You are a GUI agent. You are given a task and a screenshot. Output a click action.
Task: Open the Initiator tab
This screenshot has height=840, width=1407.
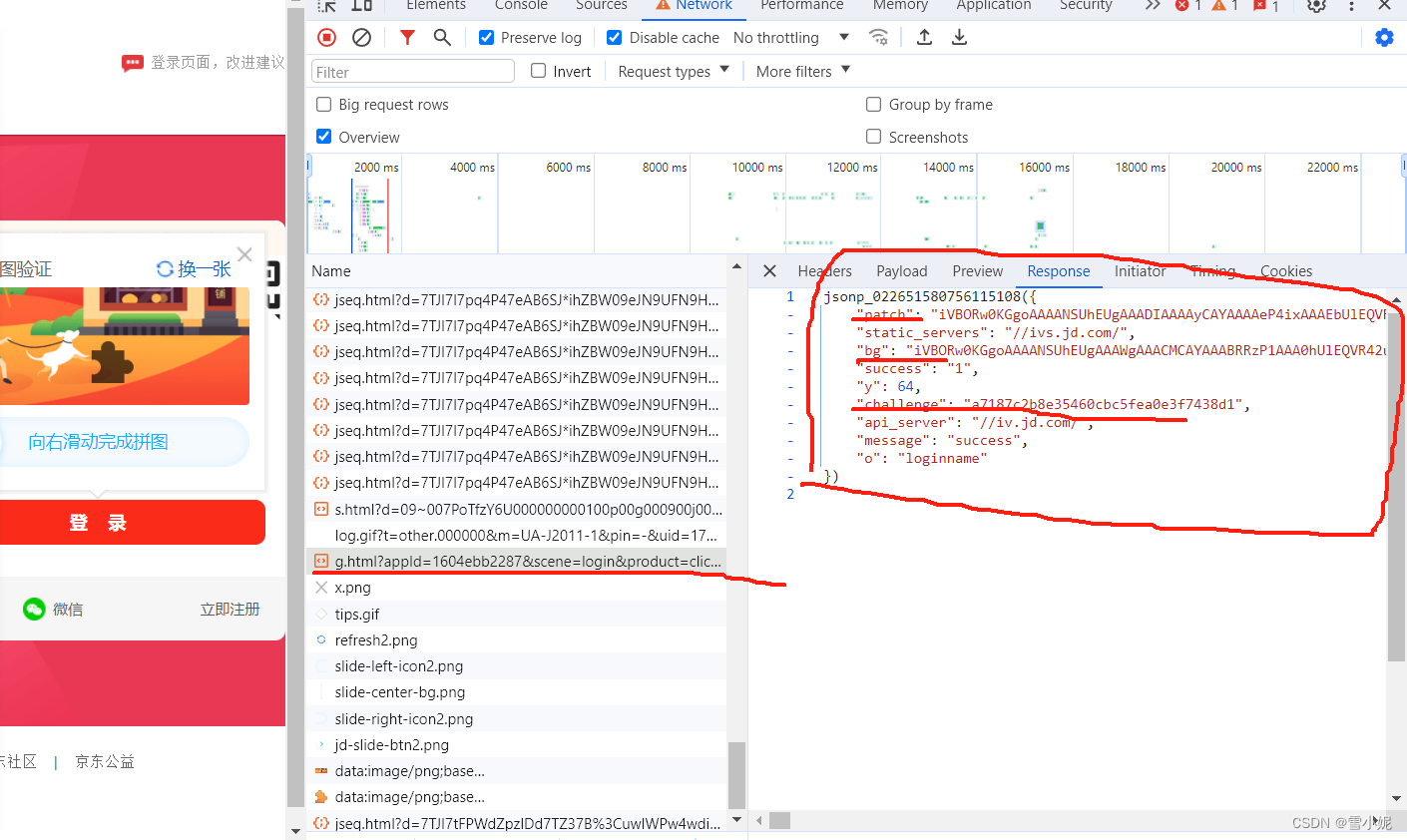point(1140,270)
